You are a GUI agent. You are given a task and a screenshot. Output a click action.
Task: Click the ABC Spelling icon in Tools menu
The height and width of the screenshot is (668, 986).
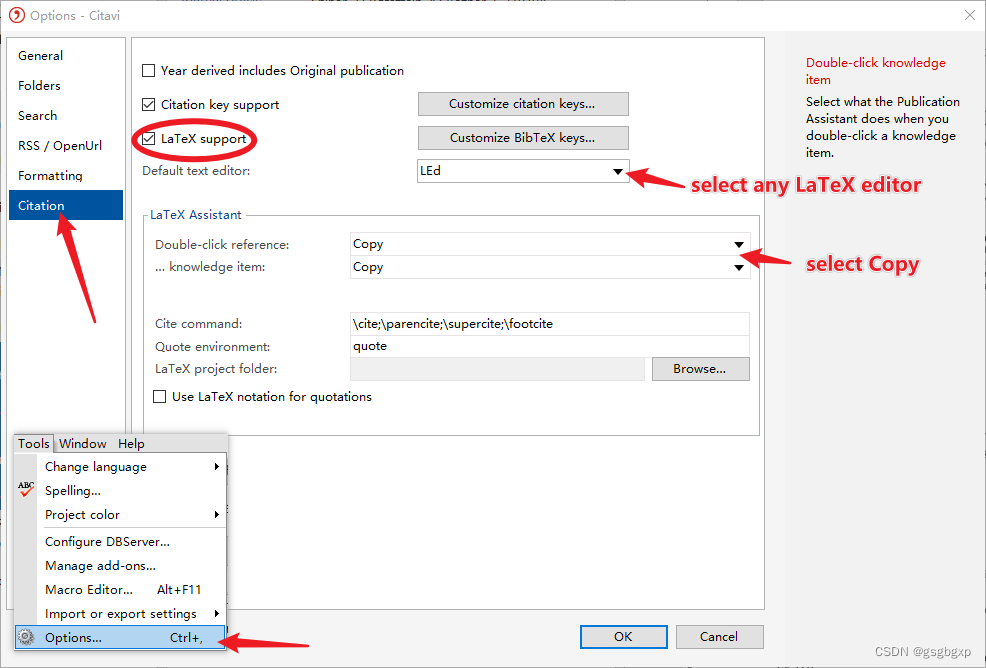pos(25,490)
